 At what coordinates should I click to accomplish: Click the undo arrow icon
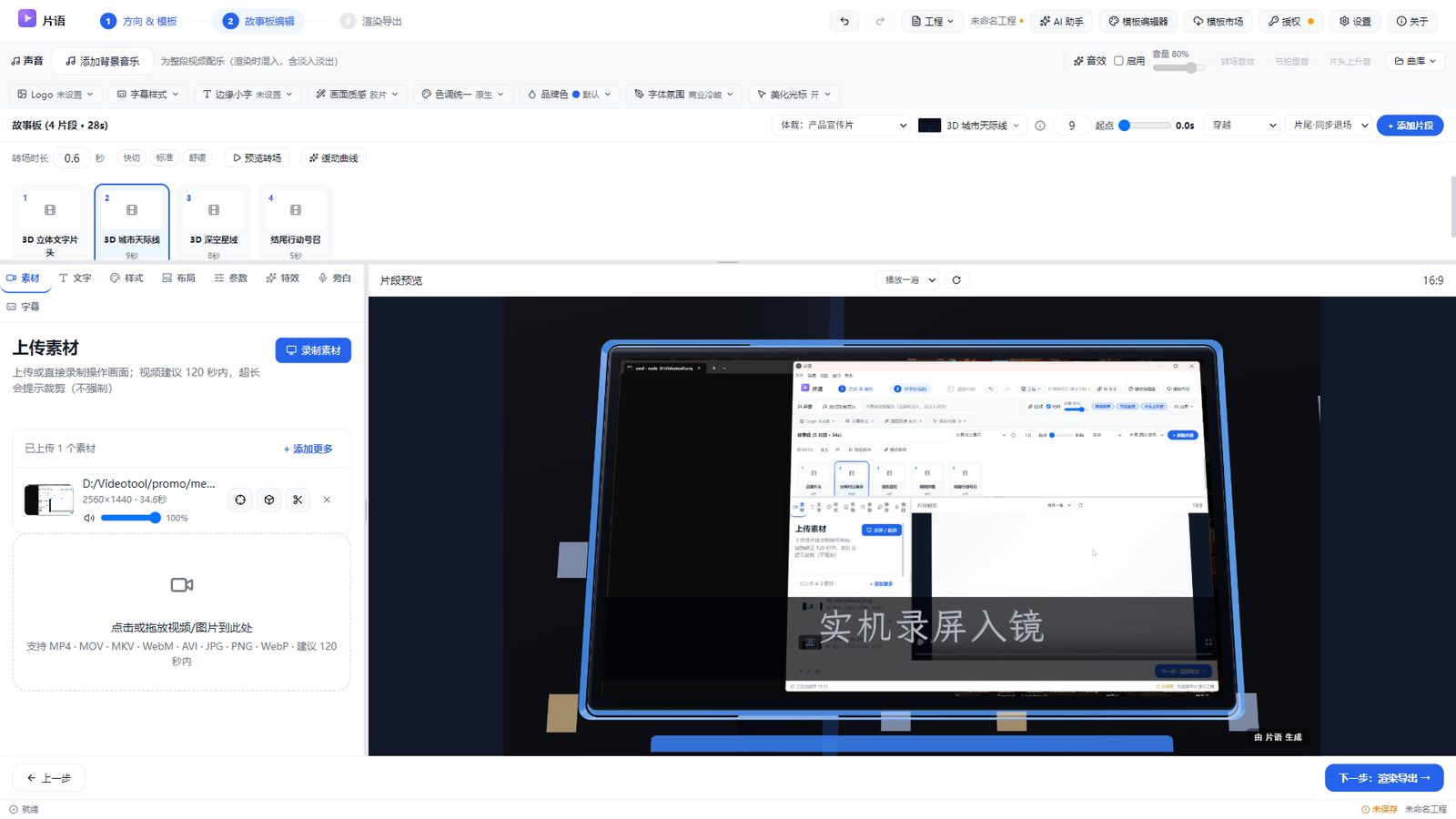pos(844,21)
